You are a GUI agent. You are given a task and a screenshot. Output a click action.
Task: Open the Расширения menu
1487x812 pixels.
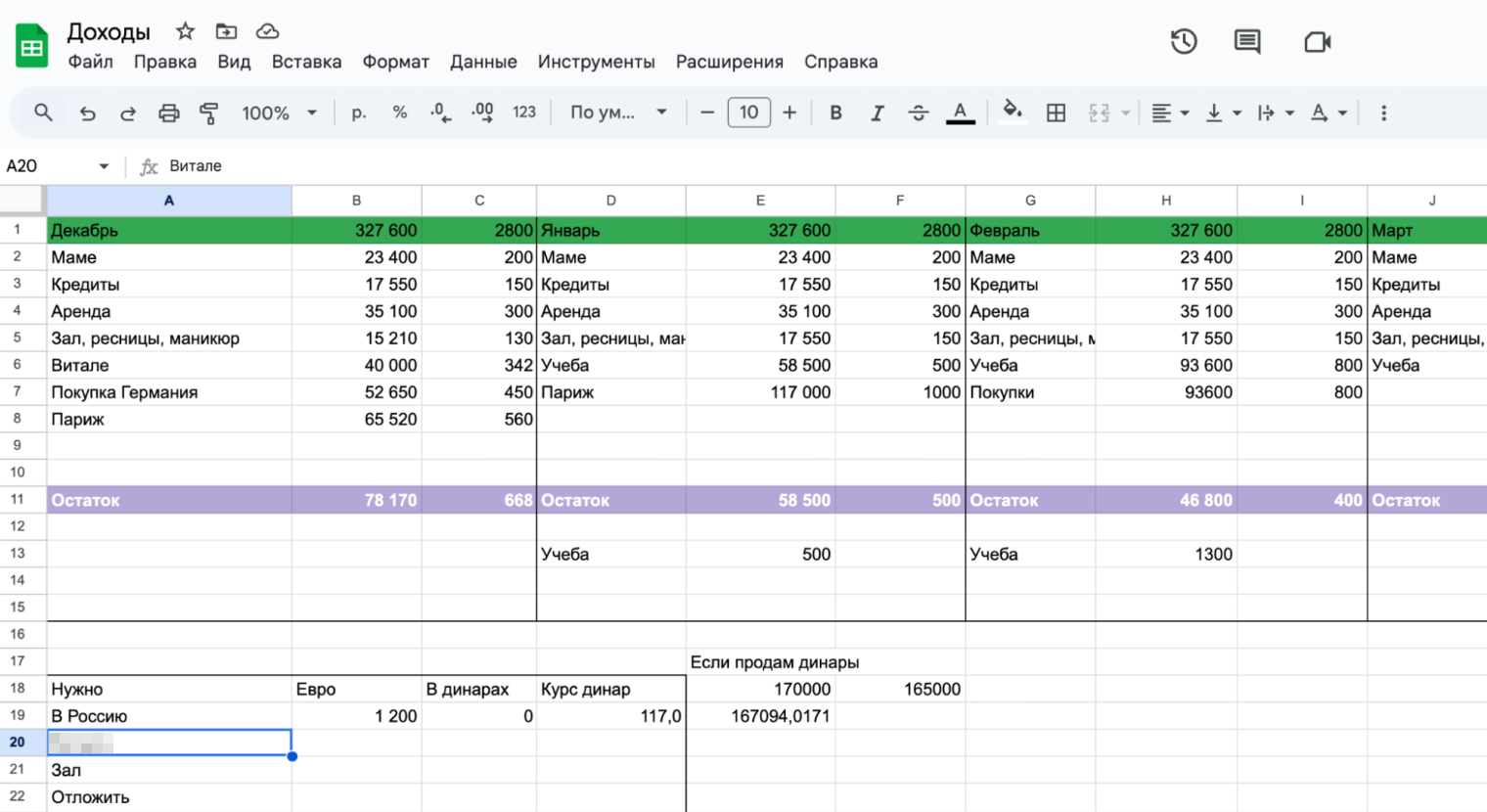(x=730, y=62)
